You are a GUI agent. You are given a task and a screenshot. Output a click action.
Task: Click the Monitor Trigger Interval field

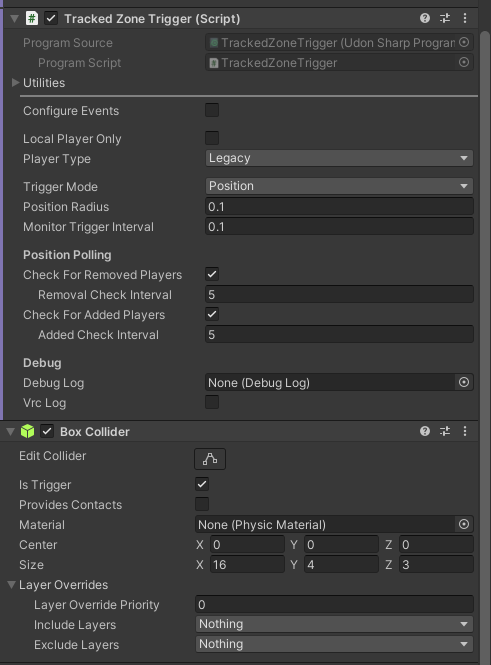click(x=339, y=226)
